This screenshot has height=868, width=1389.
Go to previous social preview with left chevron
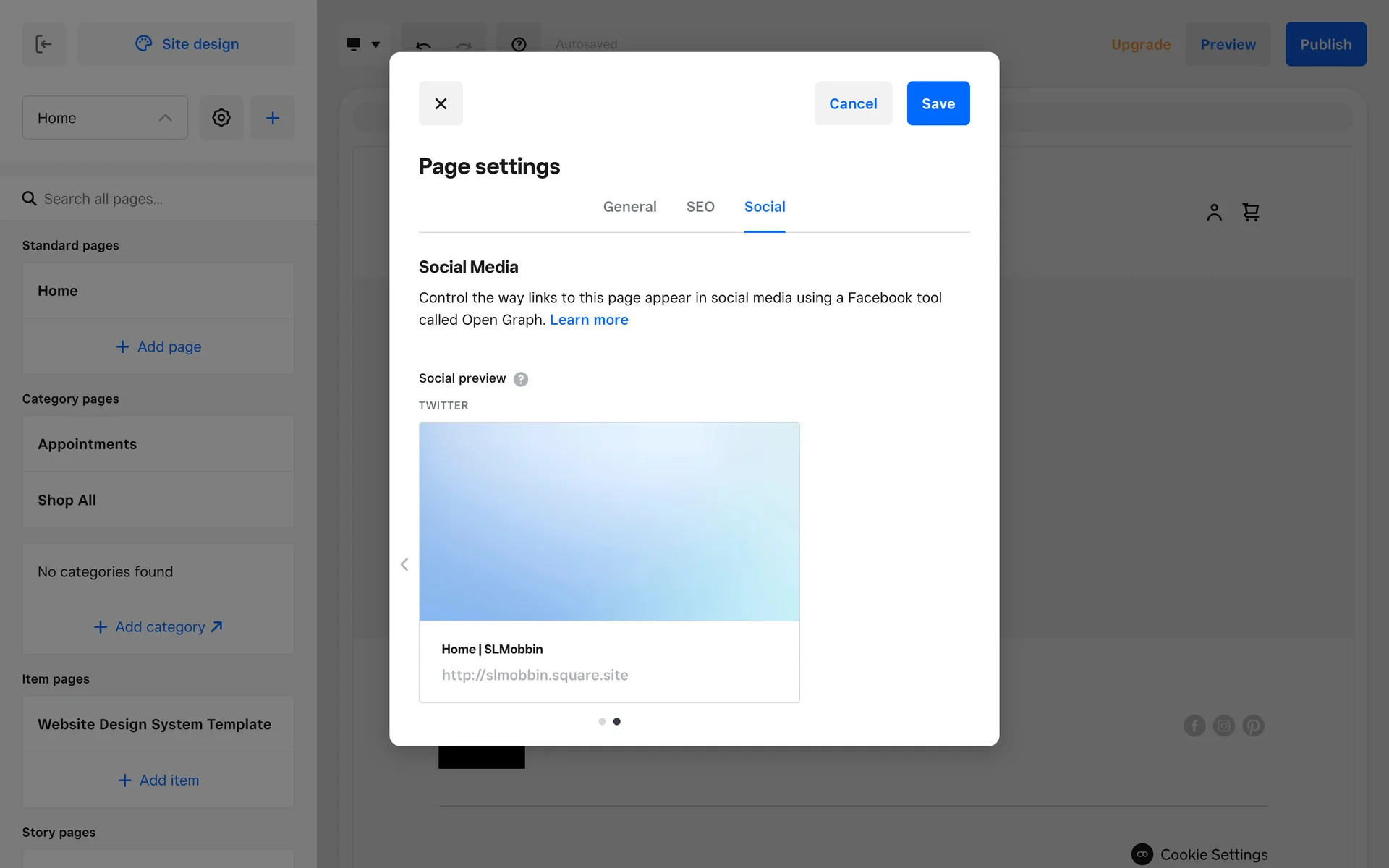tap(404, 564)
